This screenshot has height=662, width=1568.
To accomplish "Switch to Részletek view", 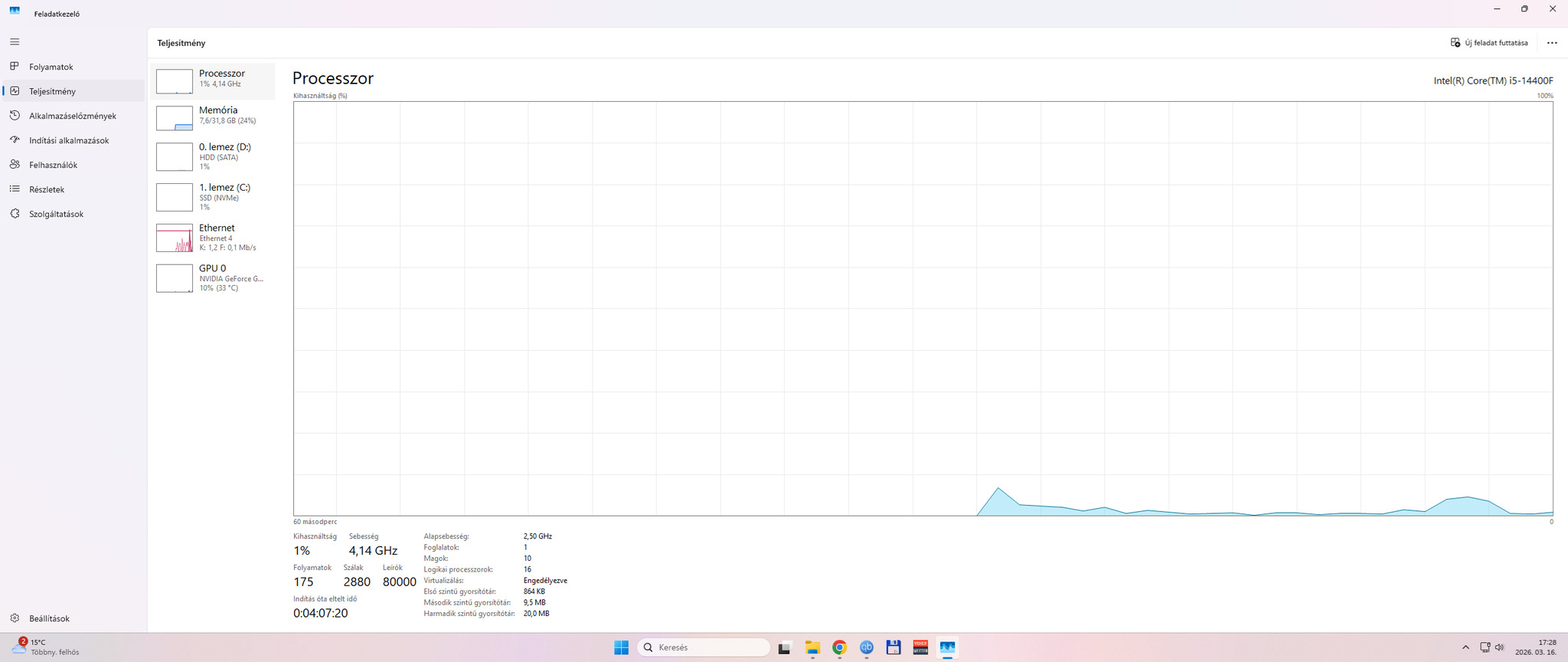I will pyautogui.click(x=73, y=189).
